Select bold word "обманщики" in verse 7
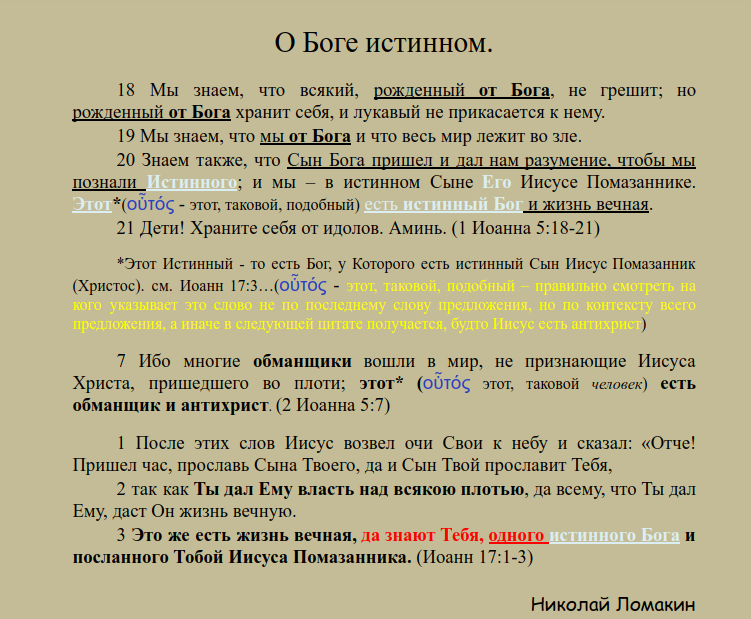Image resolution: width=751 pixels, height=619 pixels. 302,361
